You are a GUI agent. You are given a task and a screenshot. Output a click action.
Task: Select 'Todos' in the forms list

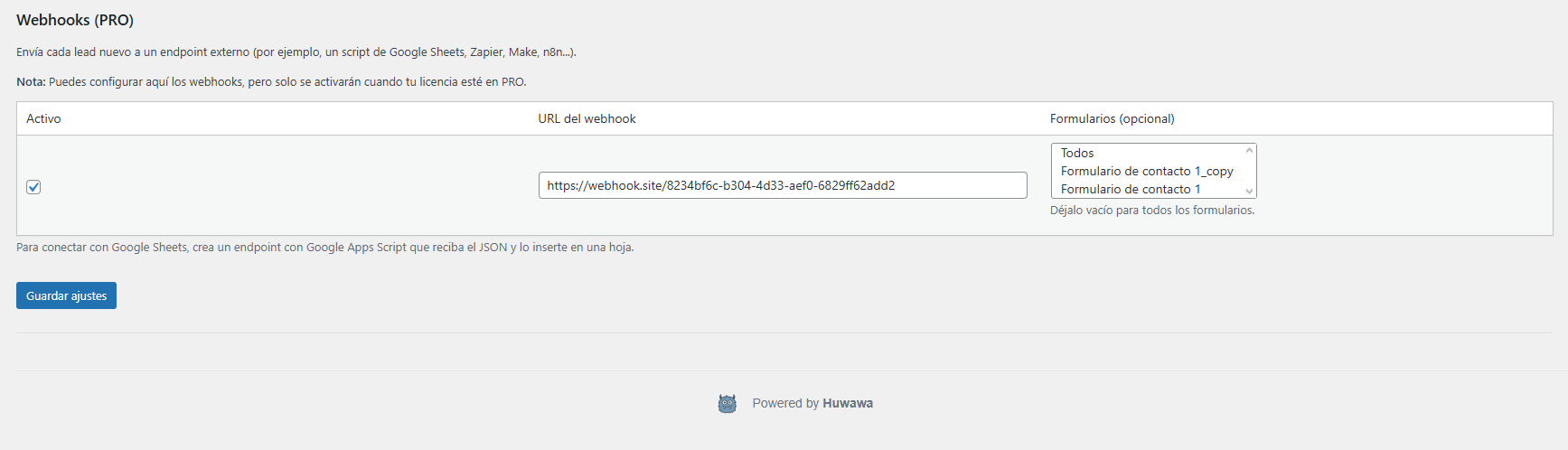[1077, 154]
